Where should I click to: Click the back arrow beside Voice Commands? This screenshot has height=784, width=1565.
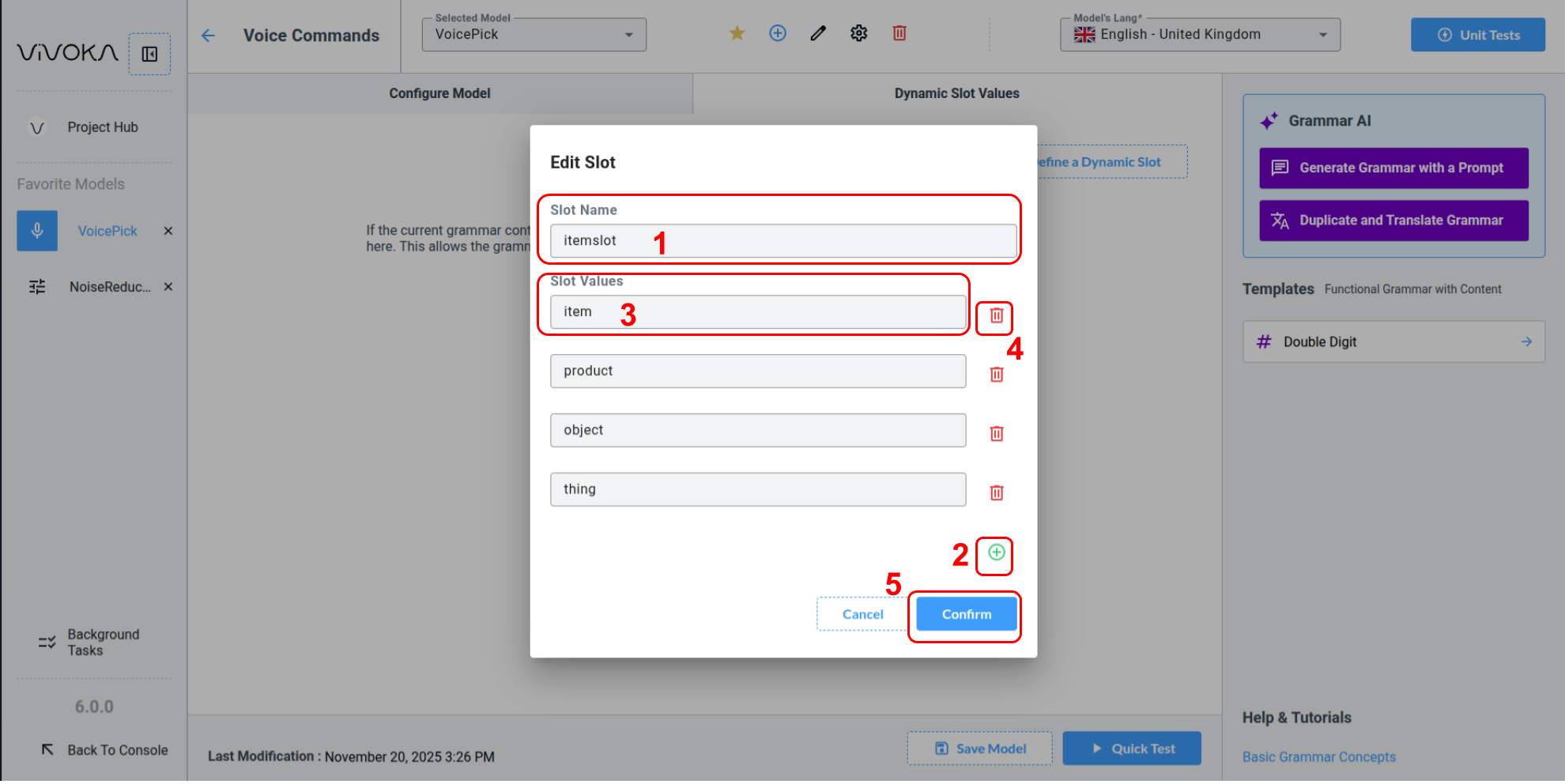pos(208,36)
